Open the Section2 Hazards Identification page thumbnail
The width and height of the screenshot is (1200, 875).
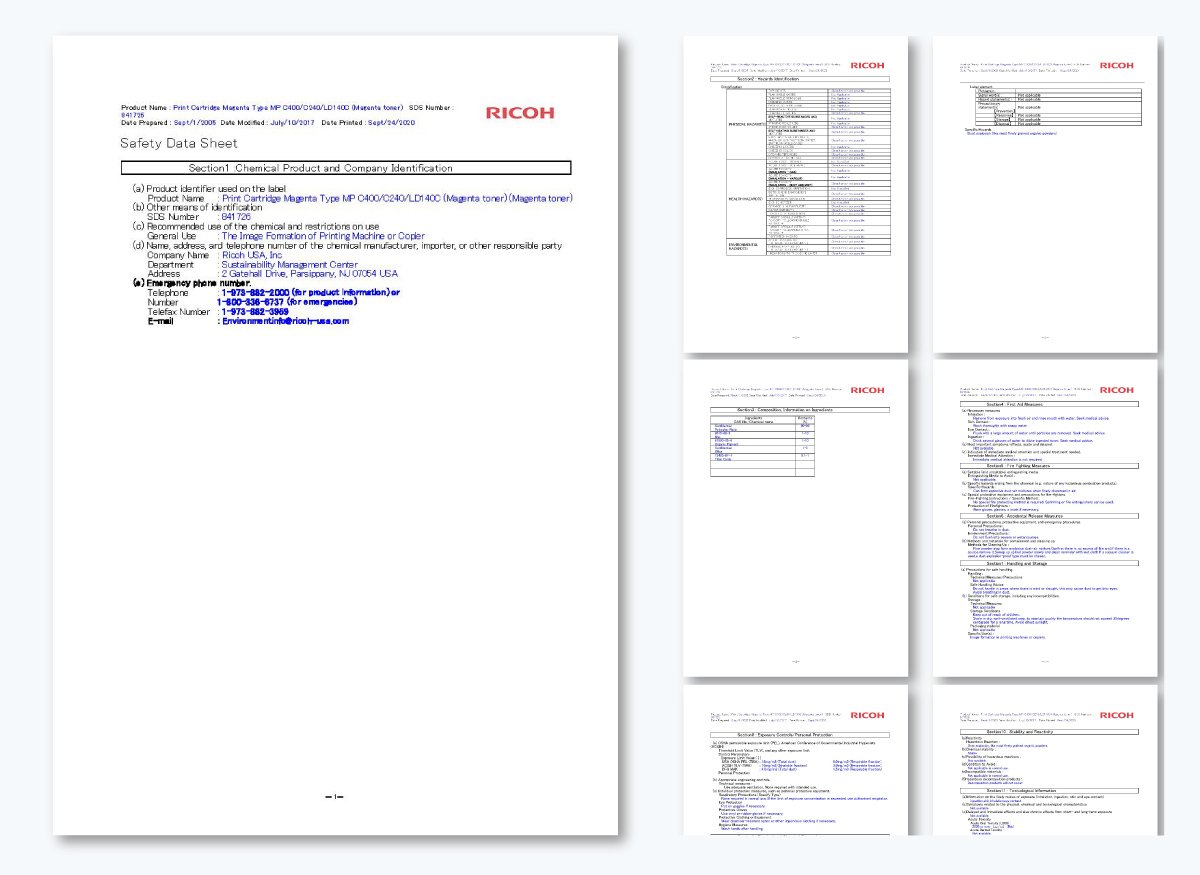point(795,194)
